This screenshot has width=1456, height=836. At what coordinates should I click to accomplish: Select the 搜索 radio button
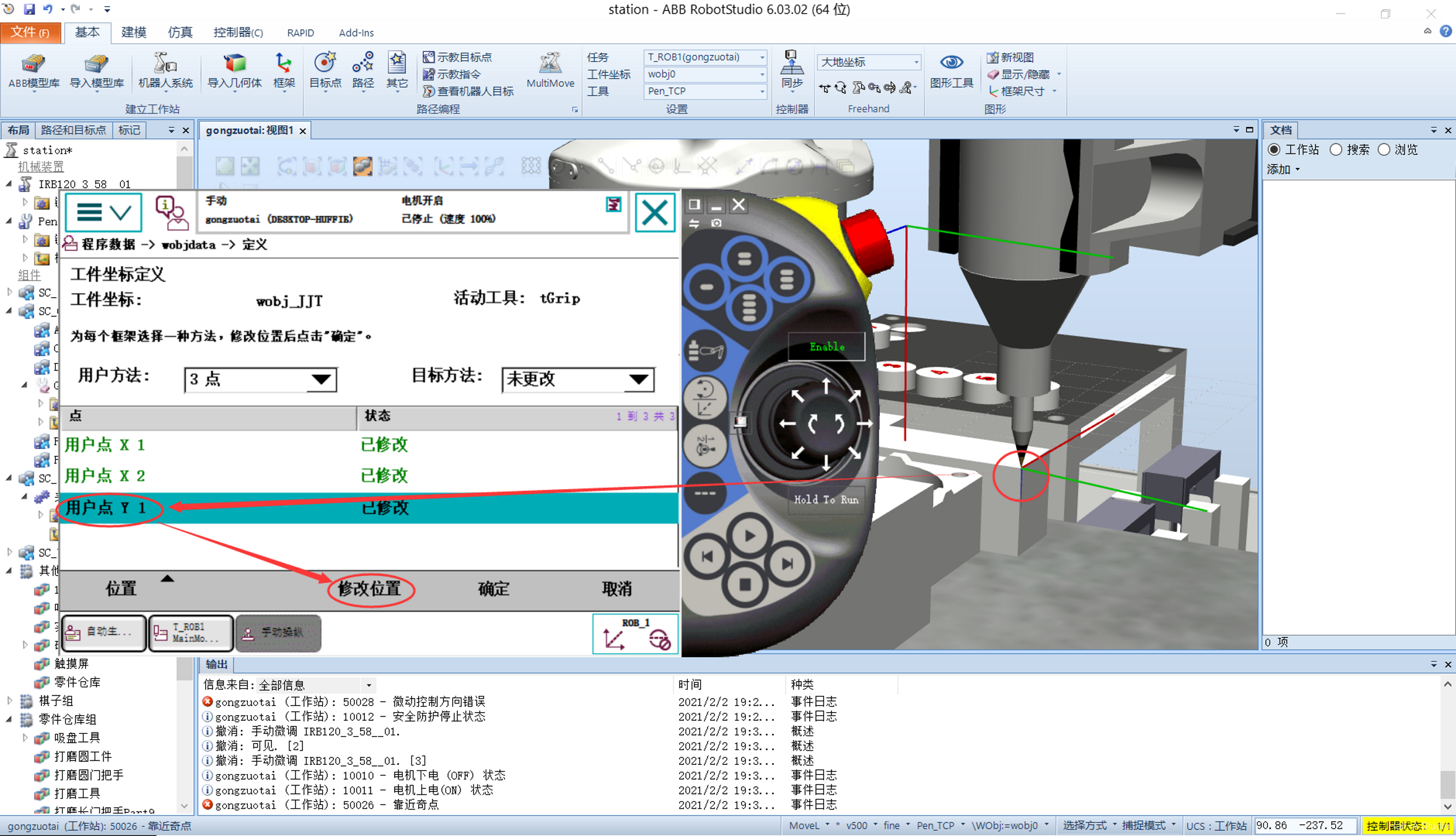pos(1336,150)
